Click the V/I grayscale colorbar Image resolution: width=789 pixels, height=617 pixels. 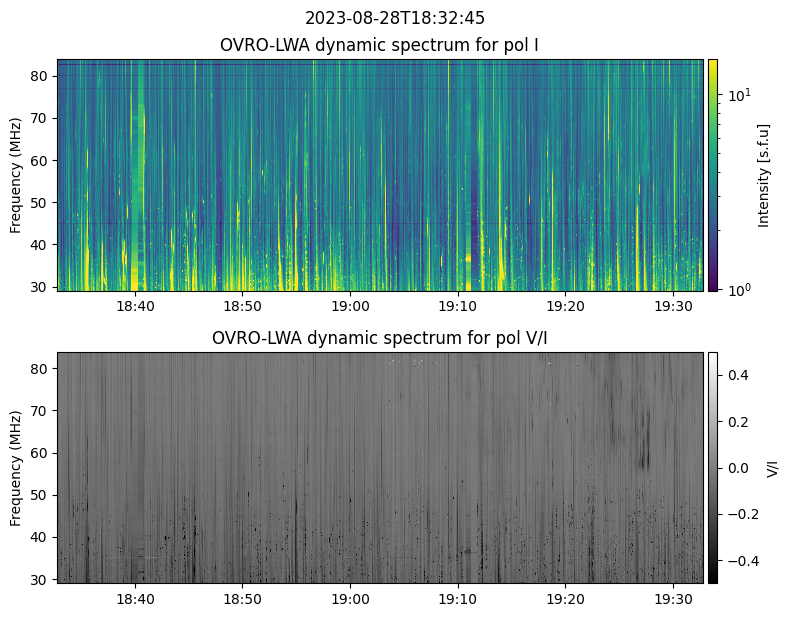713,467
